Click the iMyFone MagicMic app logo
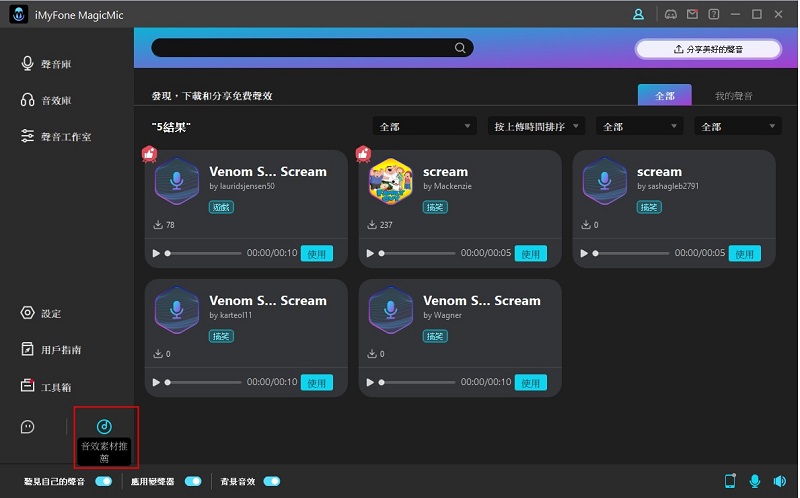This screenshot has width=800, height=498. coord(19,15)
